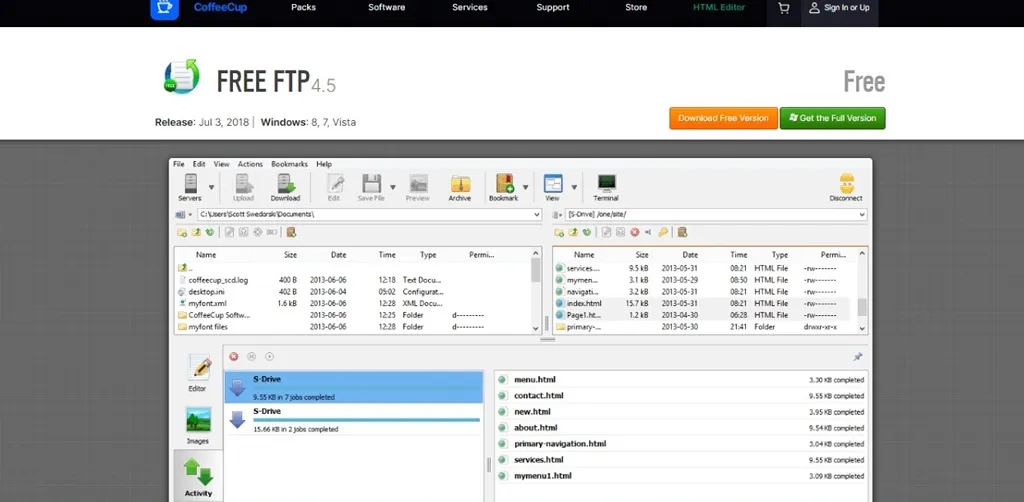1024x502 pixels.
Task: Click the up-folder icon in remote pane toolbar
Action: click(573, 232)
